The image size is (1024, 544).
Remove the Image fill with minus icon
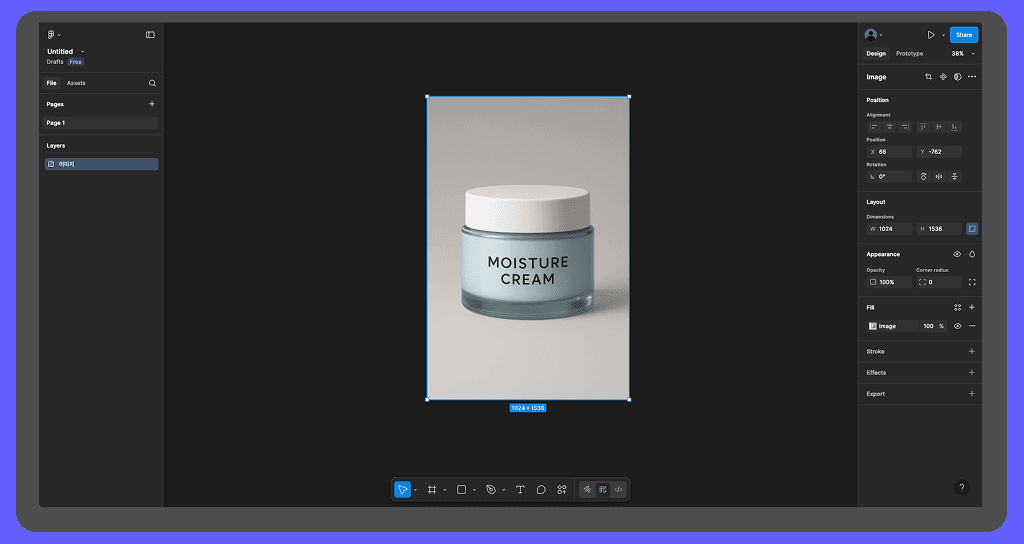click(x=972, y=326)
